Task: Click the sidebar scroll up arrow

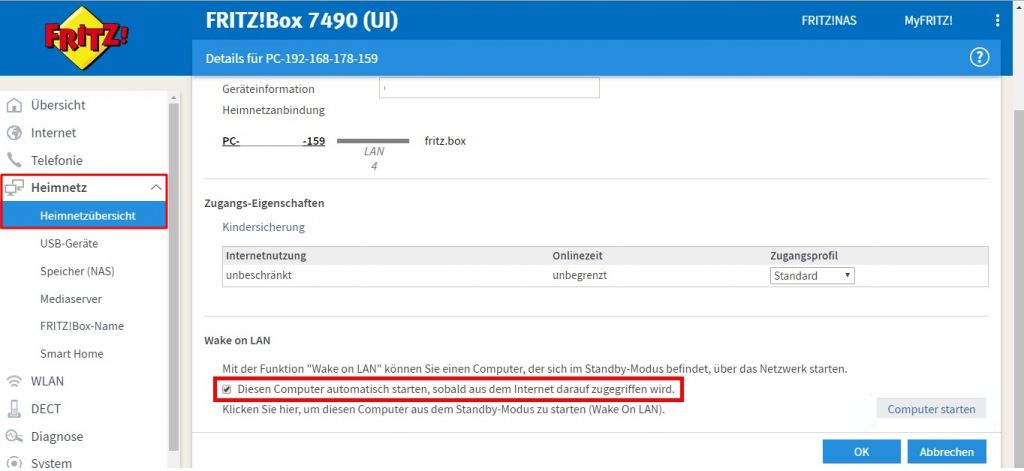Action: (173, 98)
